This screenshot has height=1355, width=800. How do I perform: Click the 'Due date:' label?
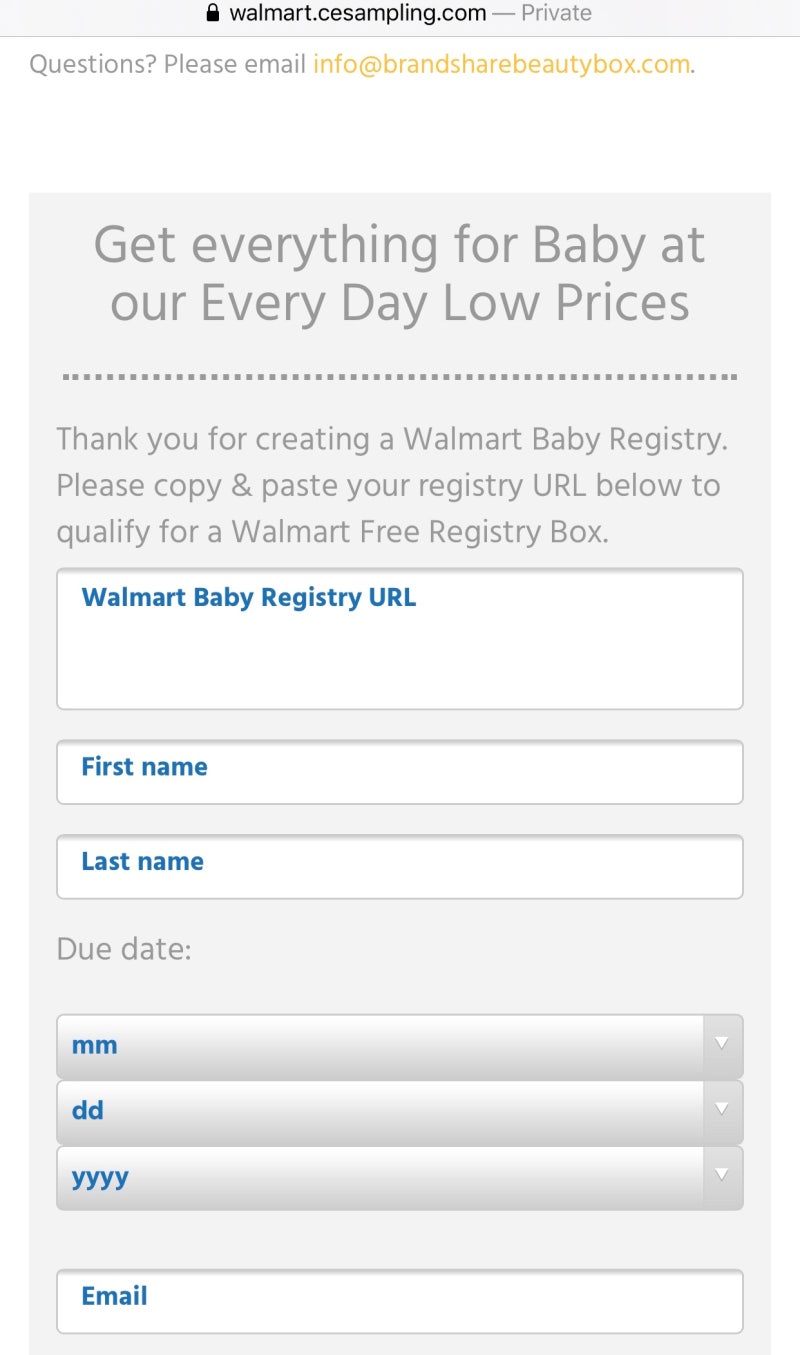tap(124, 949)
